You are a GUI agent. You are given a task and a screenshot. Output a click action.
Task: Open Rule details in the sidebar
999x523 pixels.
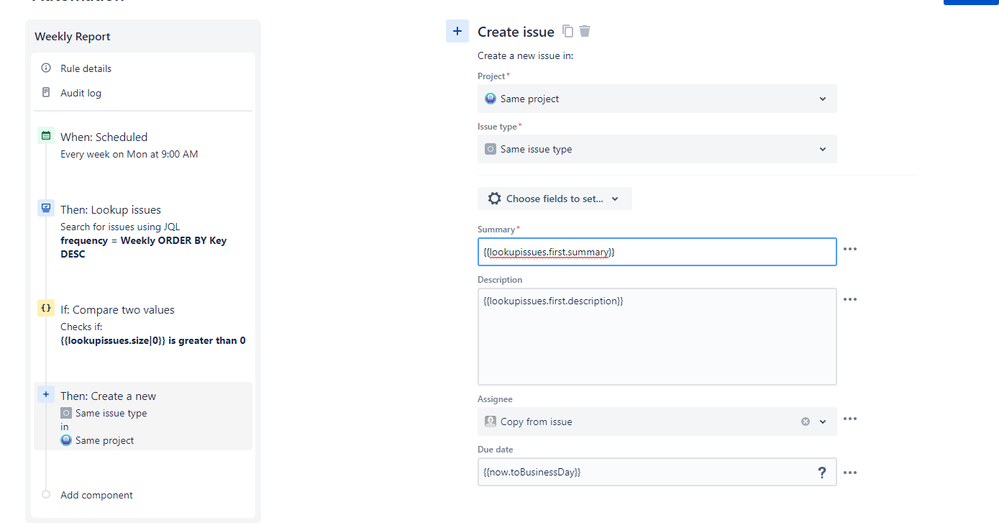tap(85, 69)
